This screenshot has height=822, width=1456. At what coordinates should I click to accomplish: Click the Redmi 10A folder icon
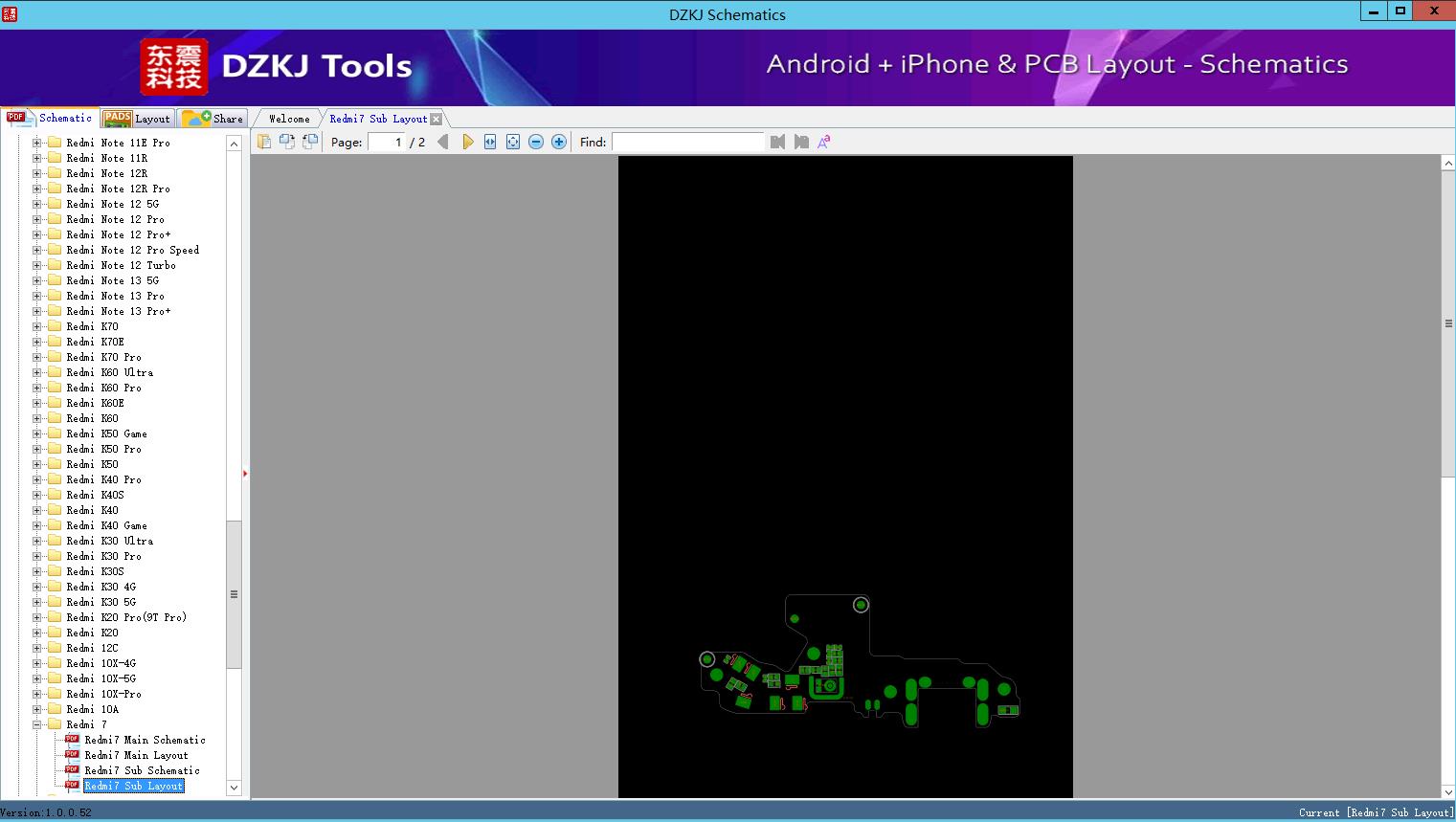click(x=55, y=709)
